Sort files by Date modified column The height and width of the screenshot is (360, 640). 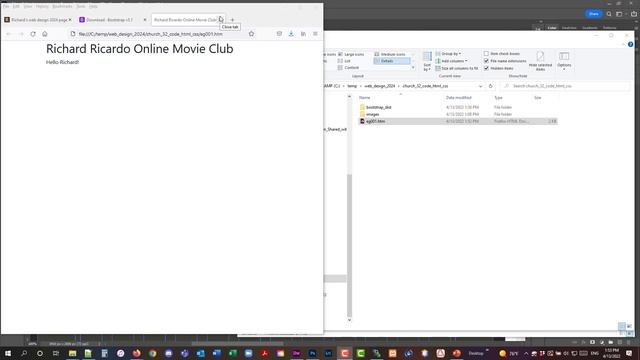pyautogui.click(x=458, y=98)
